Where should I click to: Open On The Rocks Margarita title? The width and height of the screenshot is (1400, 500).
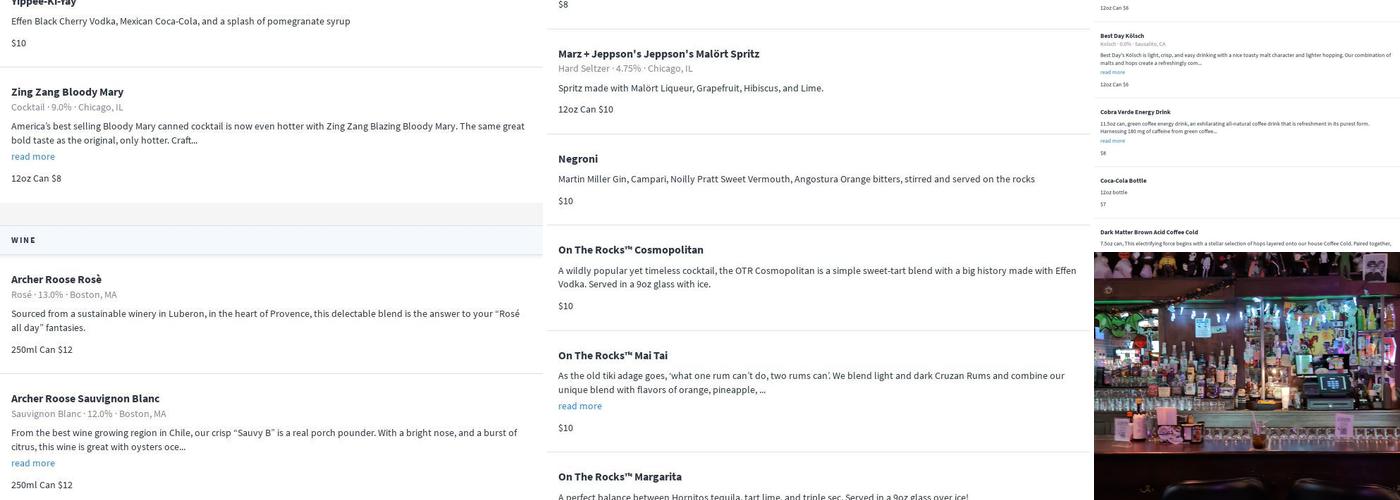[619, 477]
